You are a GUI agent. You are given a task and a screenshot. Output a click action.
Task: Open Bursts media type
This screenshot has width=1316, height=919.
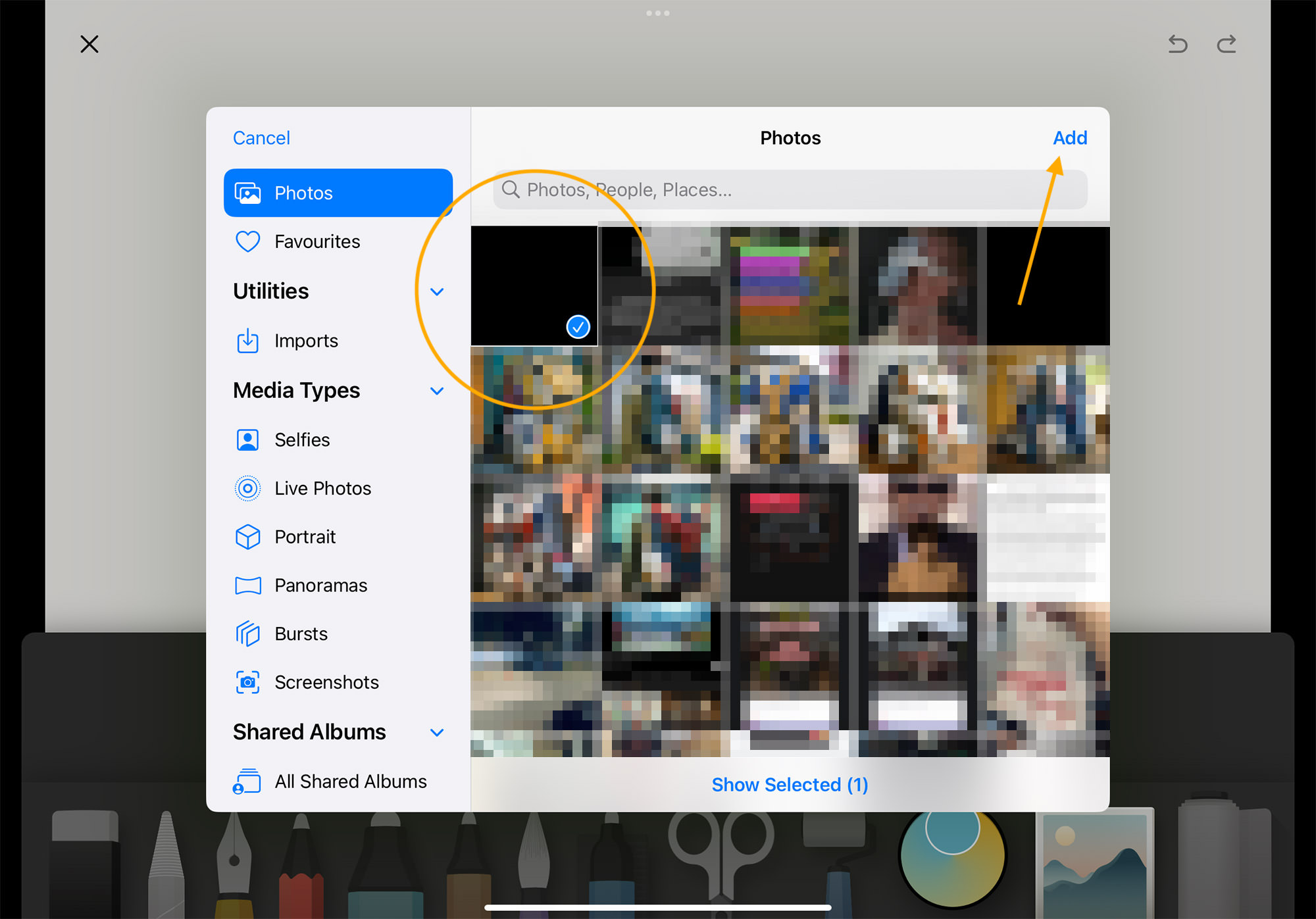[x=338, y=634]
